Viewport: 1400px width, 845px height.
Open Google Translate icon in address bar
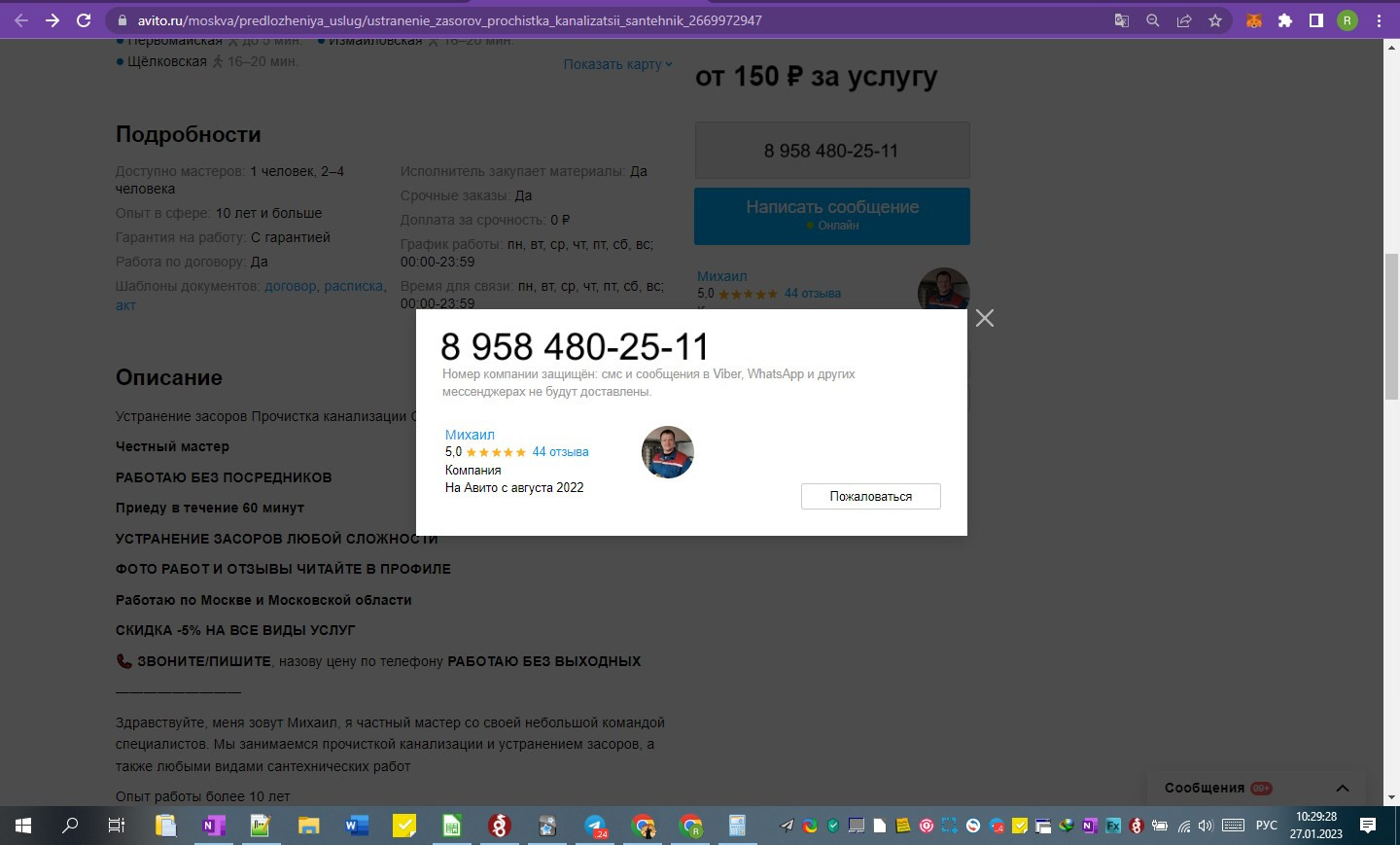click(x=1122, y=20)
